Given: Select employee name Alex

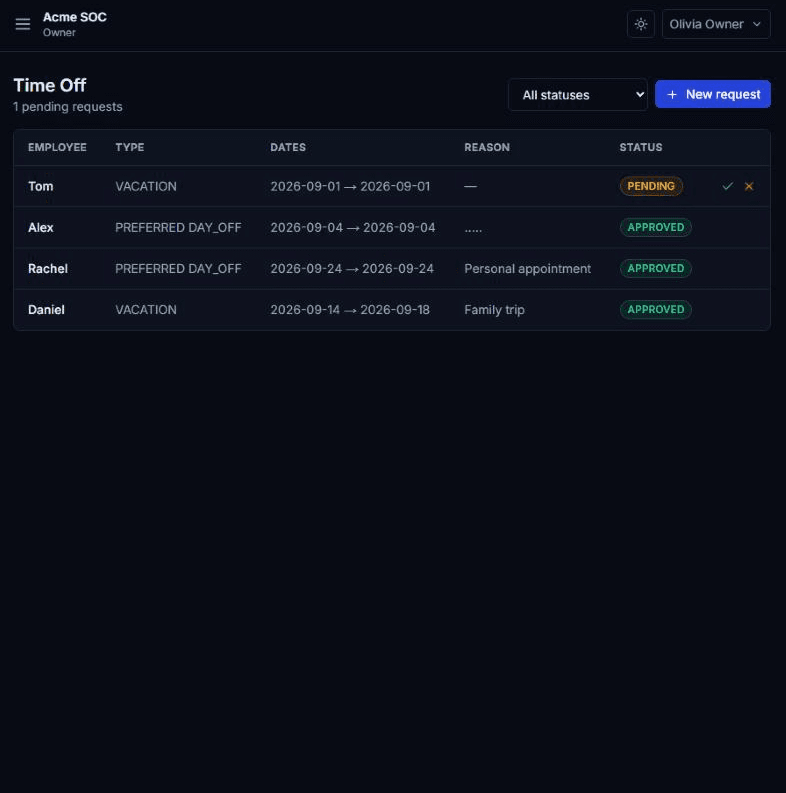Looking at the screenshot, I should point(40,228).
